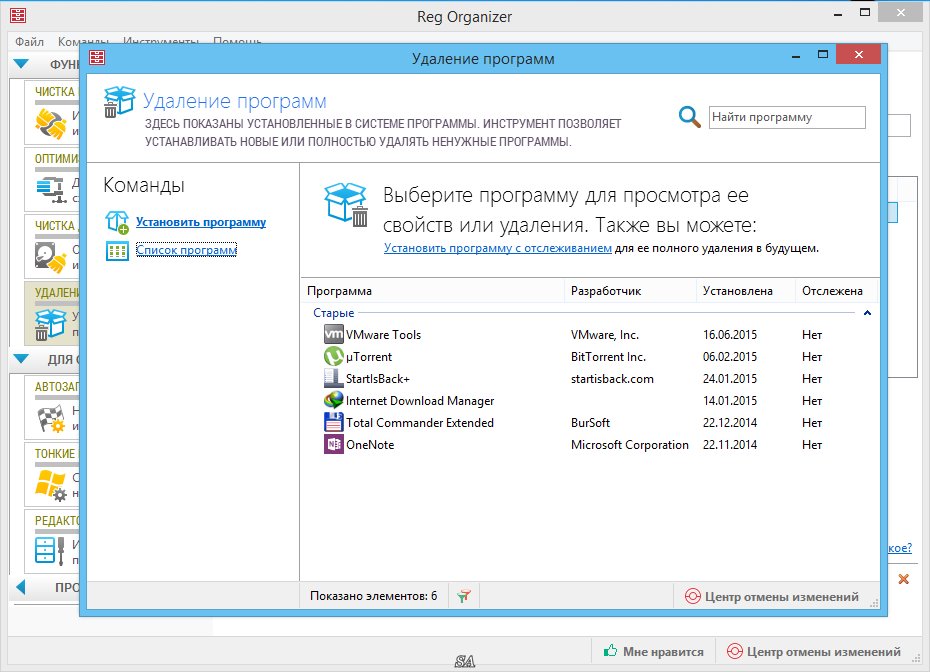Sort by the Разработчик column header
930x672 pixels.
pos(630,291)
